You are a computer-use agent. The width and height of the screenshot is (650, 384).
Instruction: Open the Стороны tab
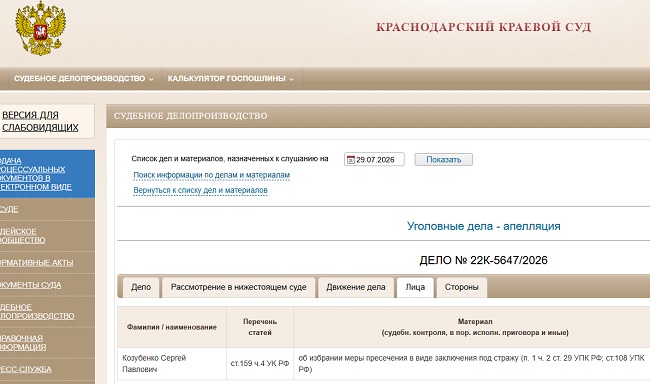(x=461, y=287)
